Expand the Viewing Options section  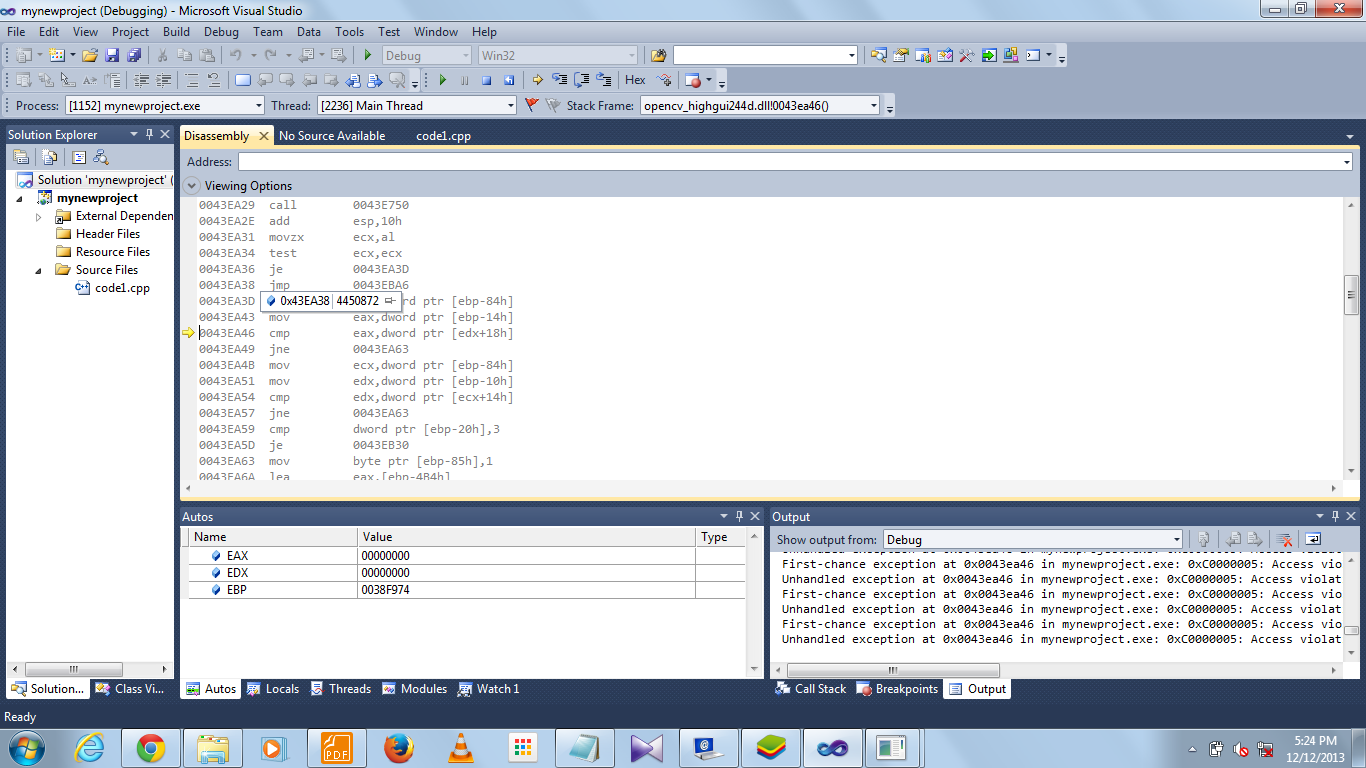click(192, 186)
